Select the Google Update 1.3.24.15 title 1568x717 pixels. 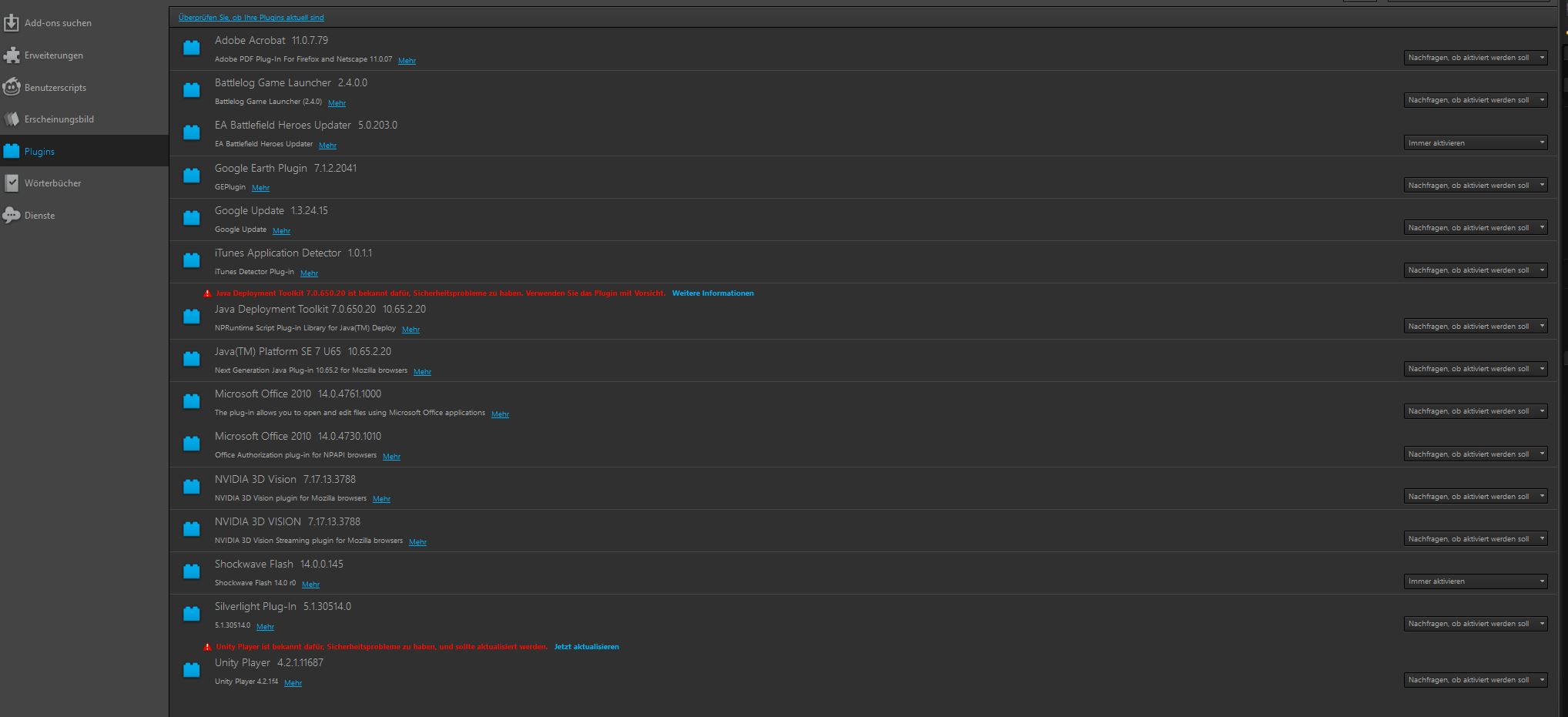click(x=271, y=210)
